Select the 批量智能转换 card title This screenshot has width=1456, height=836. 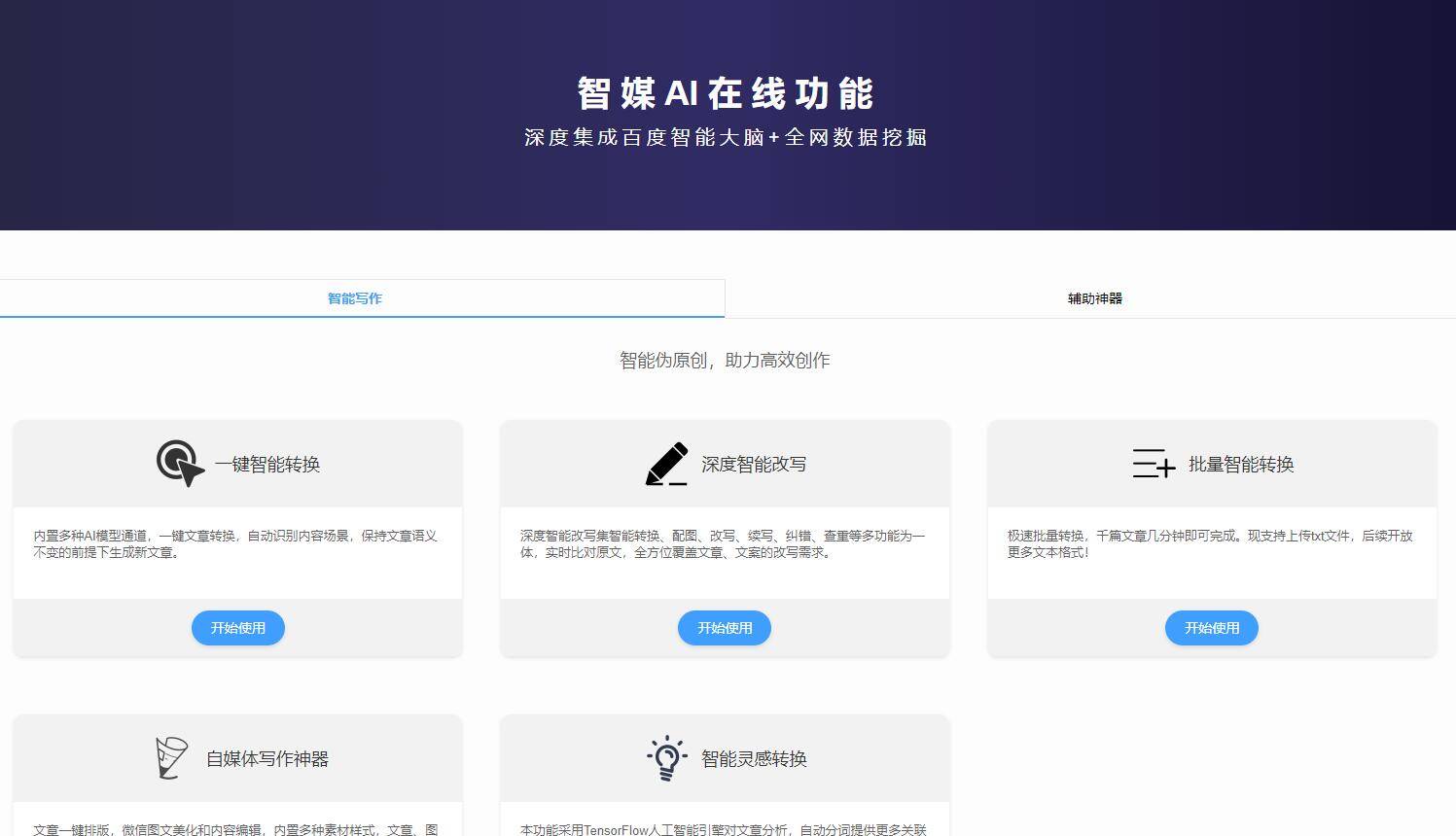tap(1241, 465)
